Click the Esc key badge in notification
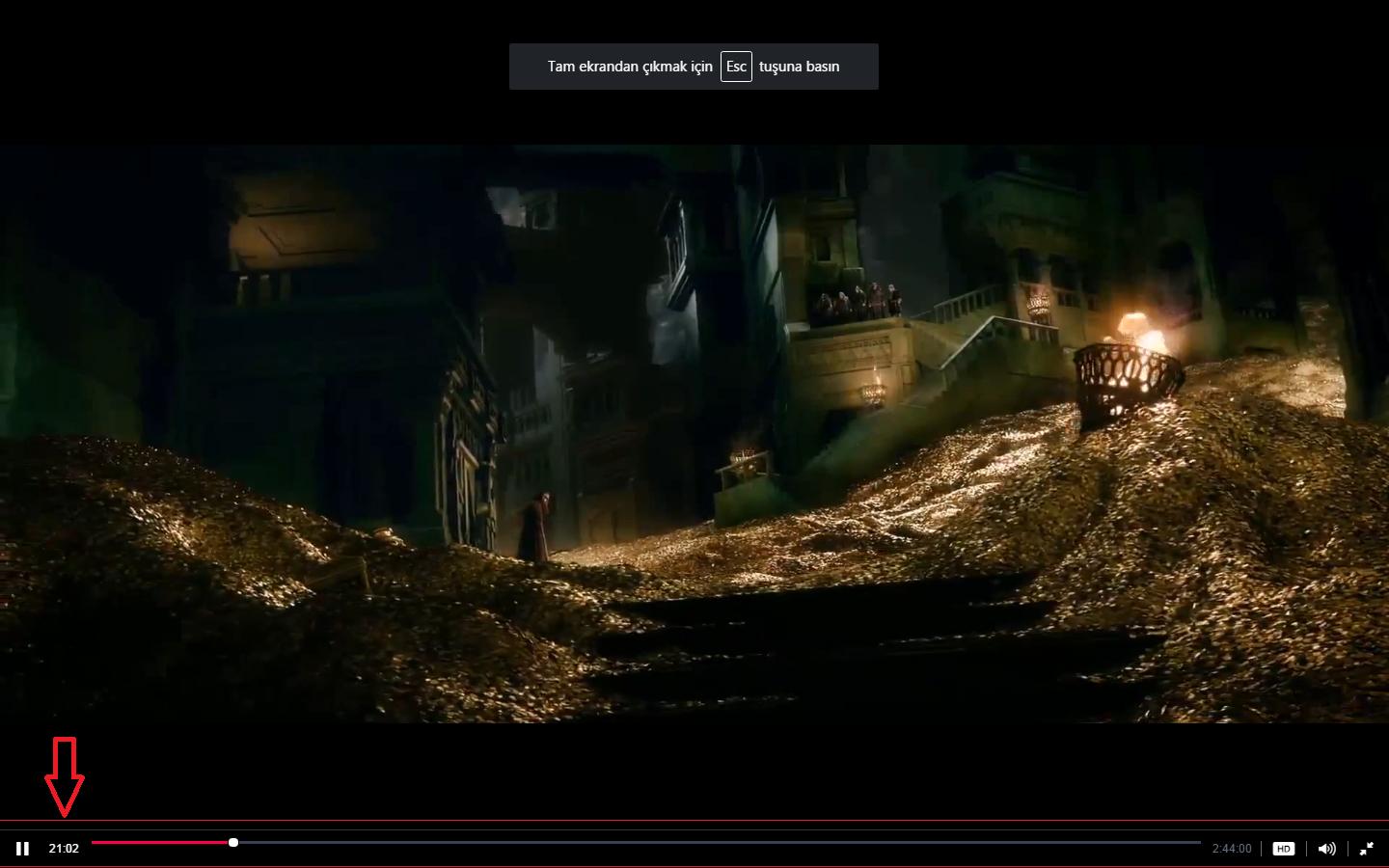1389x868 pixels. point(736,67)
